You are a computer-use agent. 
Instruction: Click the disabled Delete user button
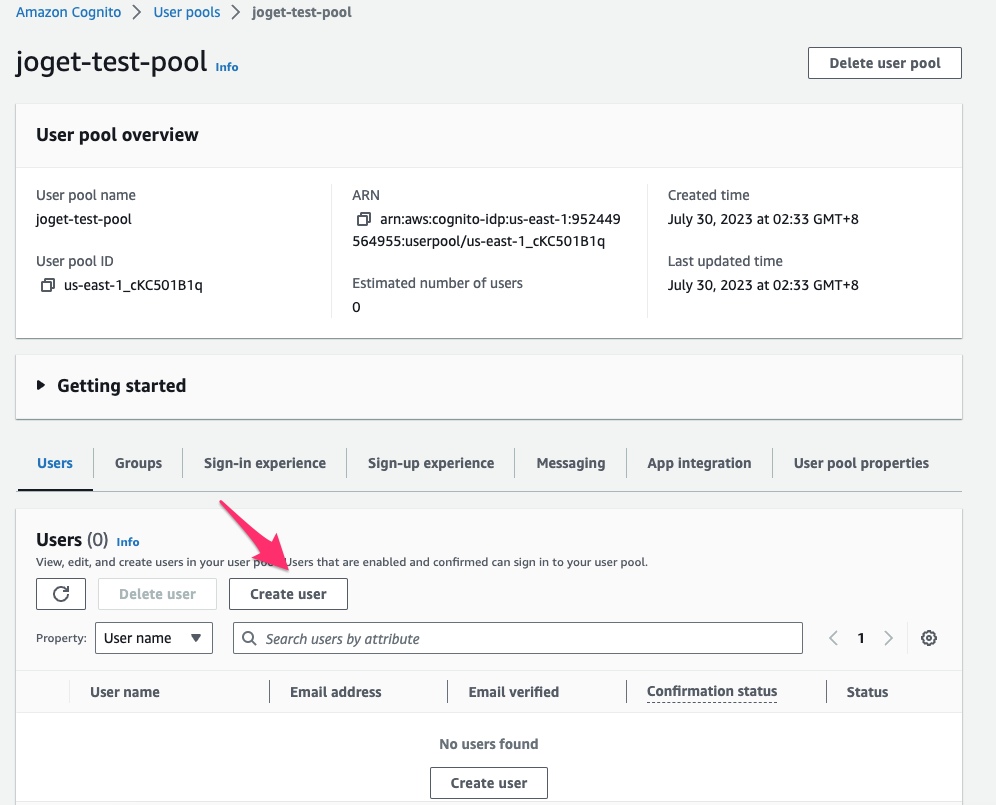pos(158,594)
